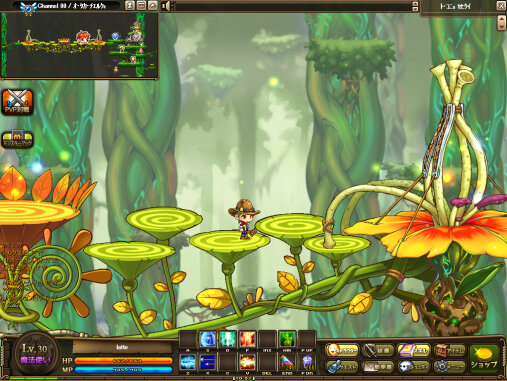Click the top-right panel title text
Image resolution: width=507 pixels, height=381 pixels.
[x=455, y=6]
